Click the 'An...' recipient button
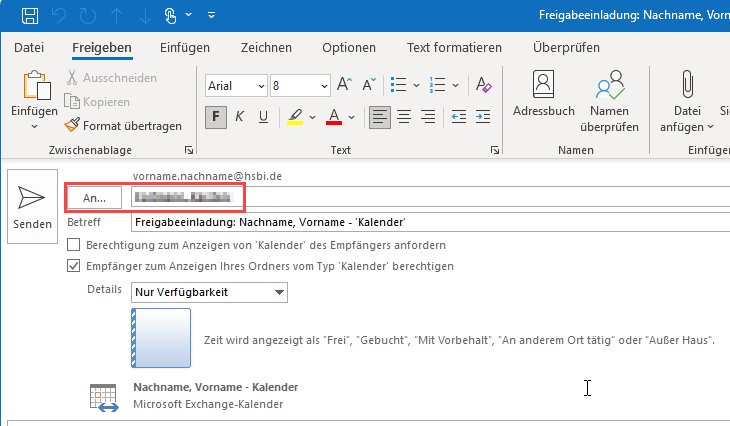This screenshot has width=730, height=426. point(94,198)
